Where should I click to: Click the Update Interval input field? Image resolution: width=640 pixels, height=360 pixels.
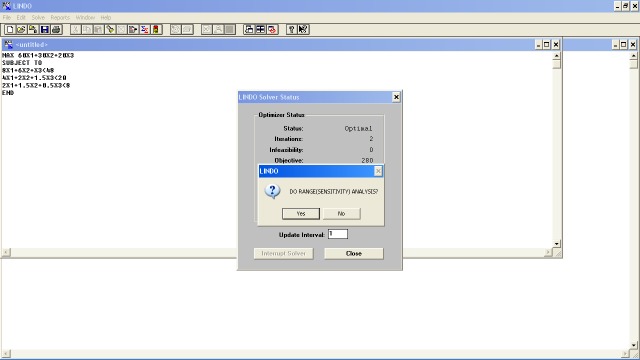click(x=338, y=234)
